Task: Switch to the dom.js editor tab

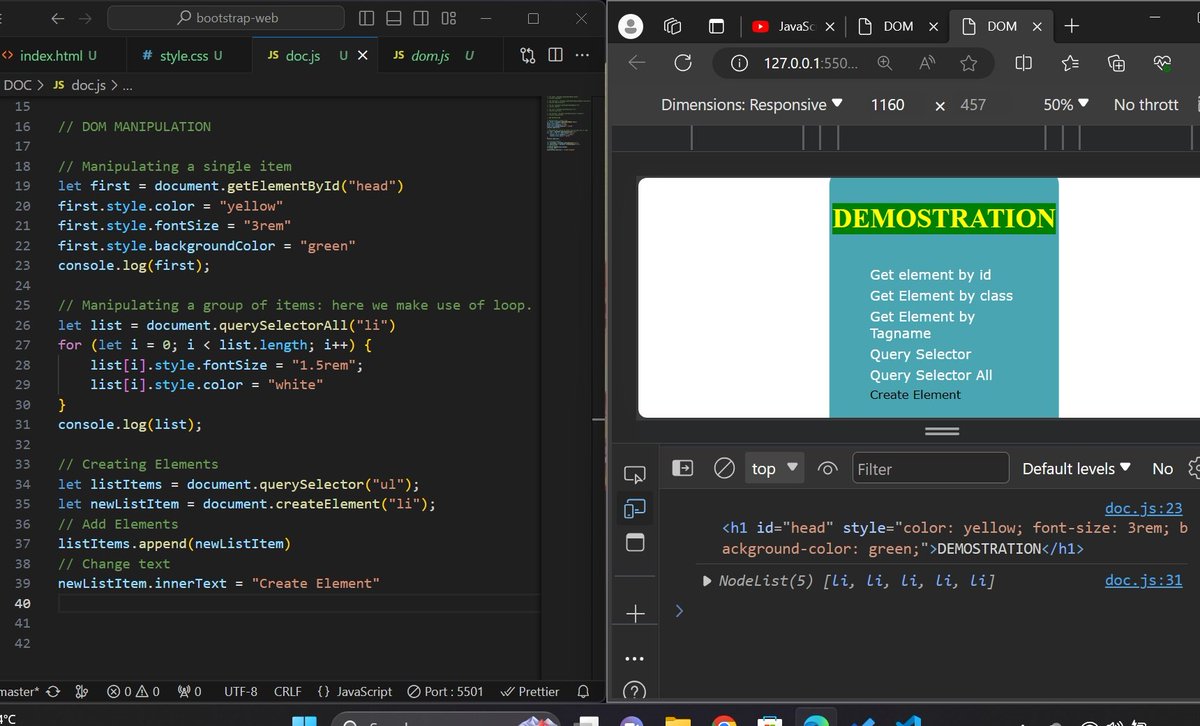Action: 432,56
